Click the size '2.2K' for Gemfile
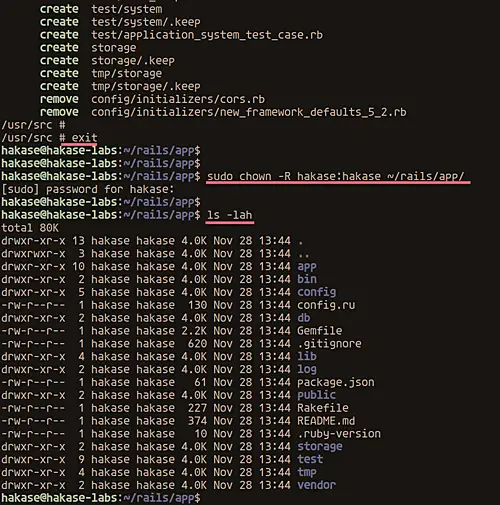The width and height of the screenshot is (500, 505). [x=194, y=331]
